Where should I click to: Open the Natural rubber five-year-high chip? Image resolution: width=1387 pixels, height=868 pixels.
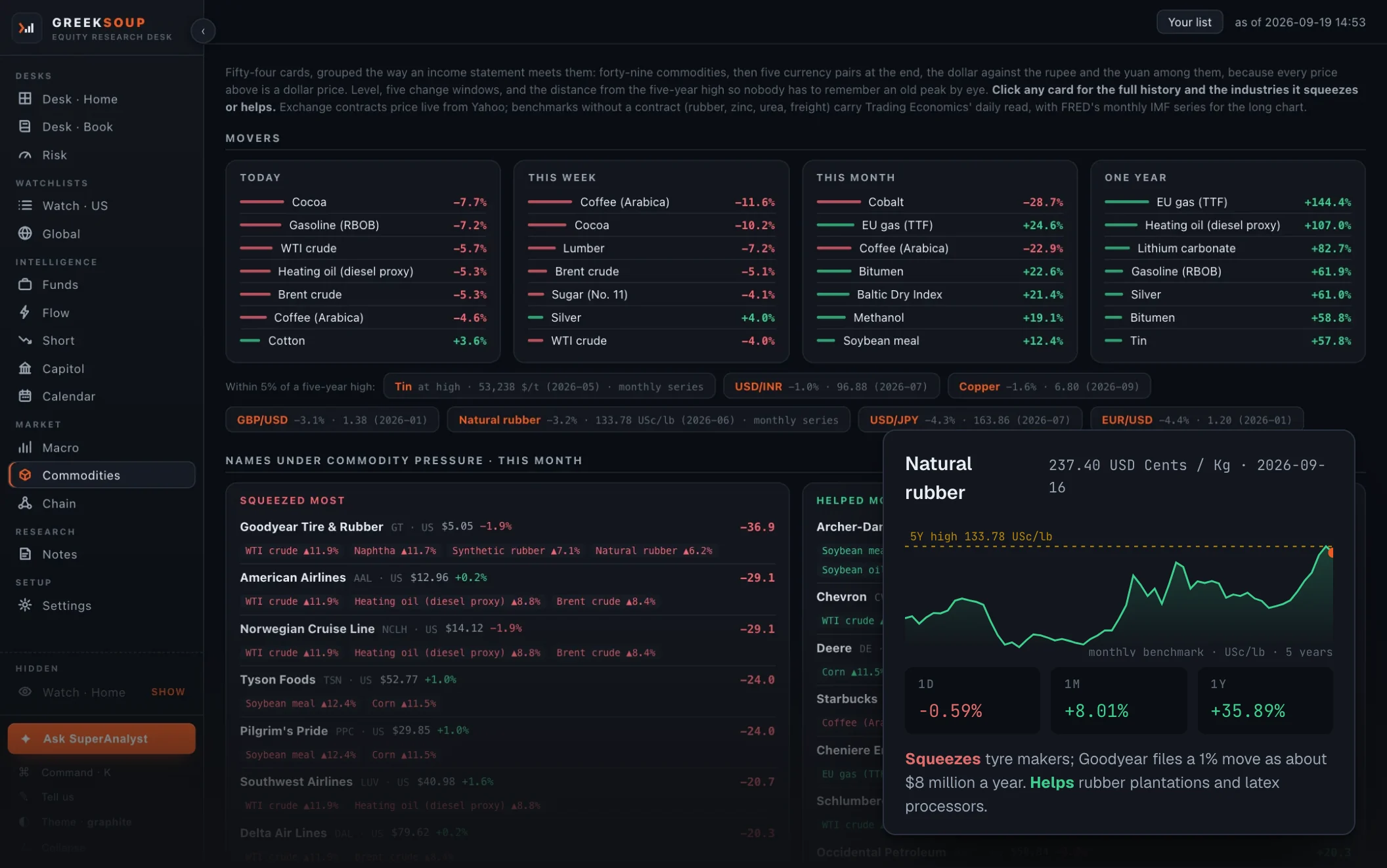[648, 420]
